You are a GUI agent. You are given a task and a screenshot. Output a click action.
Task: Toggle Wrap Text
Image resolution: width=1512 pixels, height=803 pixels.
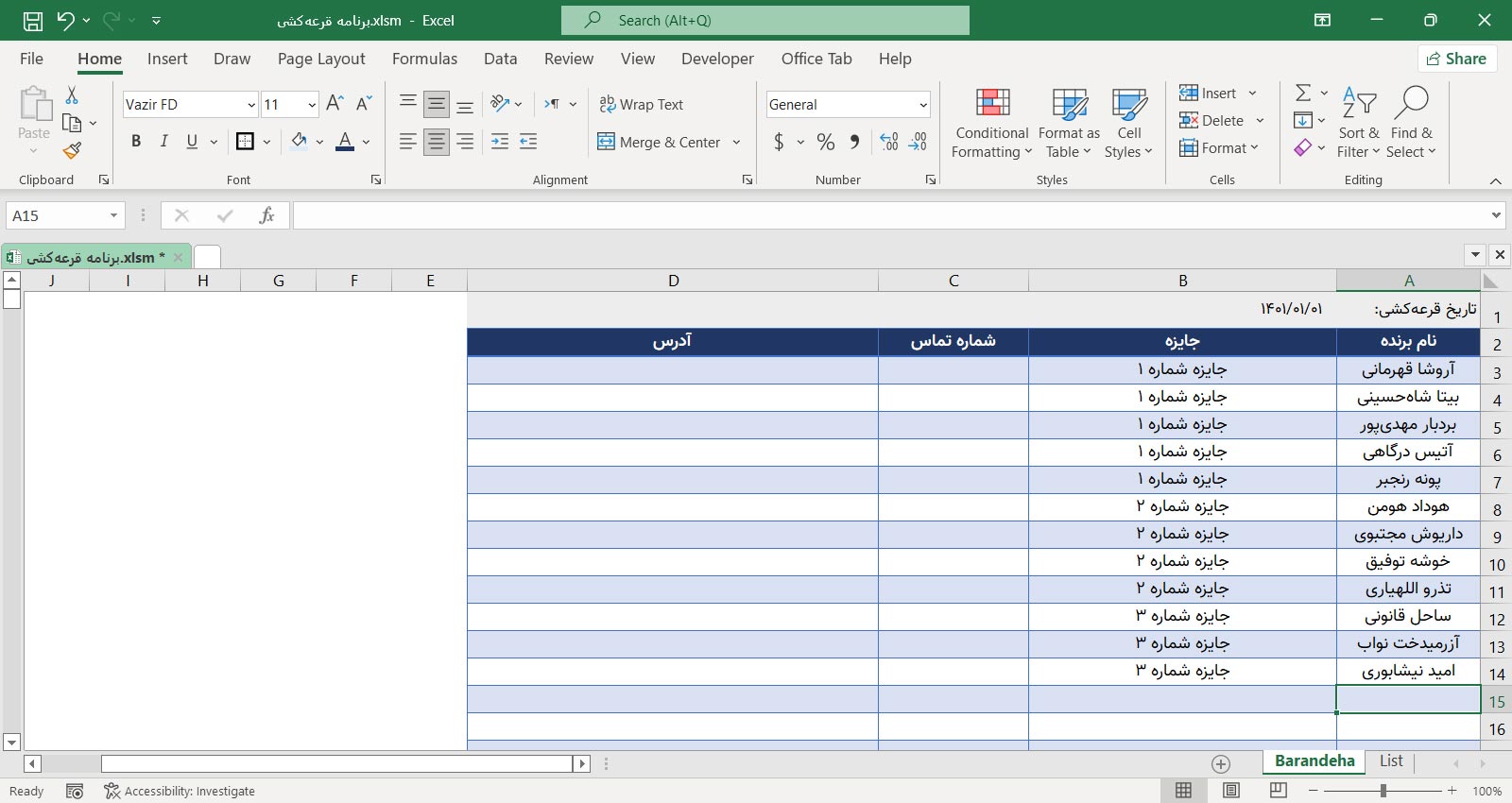642,104
